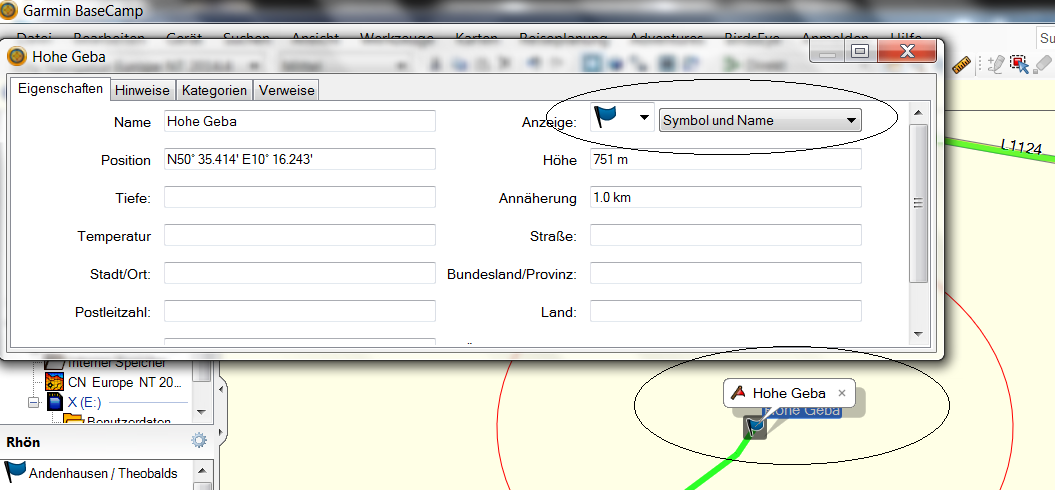The height and width of the screenshot is (490, 1055).
Task: Click the Höhe field showing 751 m
Action: [x=725, y=160]
